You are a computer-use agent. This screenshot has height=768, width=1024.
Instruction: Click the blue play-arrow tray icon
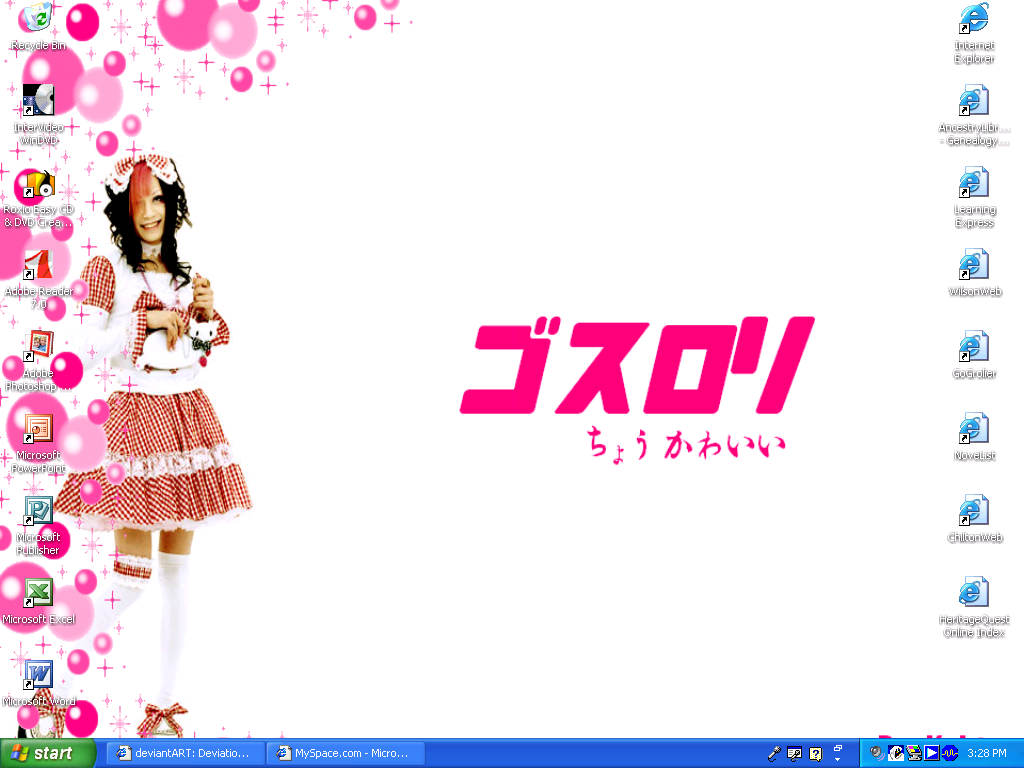[932, 754]
